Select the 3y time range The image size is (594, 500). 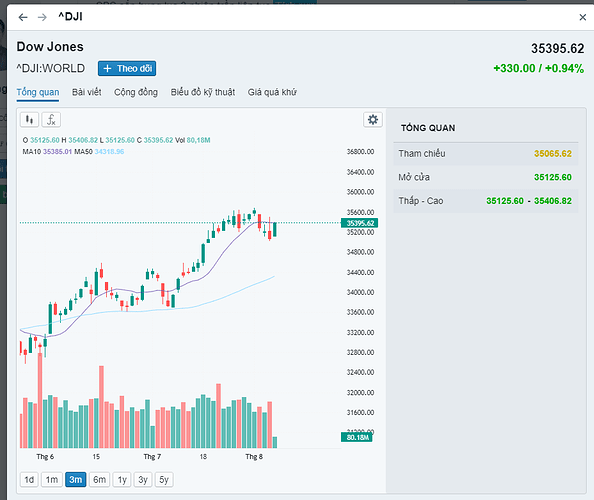click(143, 480)
